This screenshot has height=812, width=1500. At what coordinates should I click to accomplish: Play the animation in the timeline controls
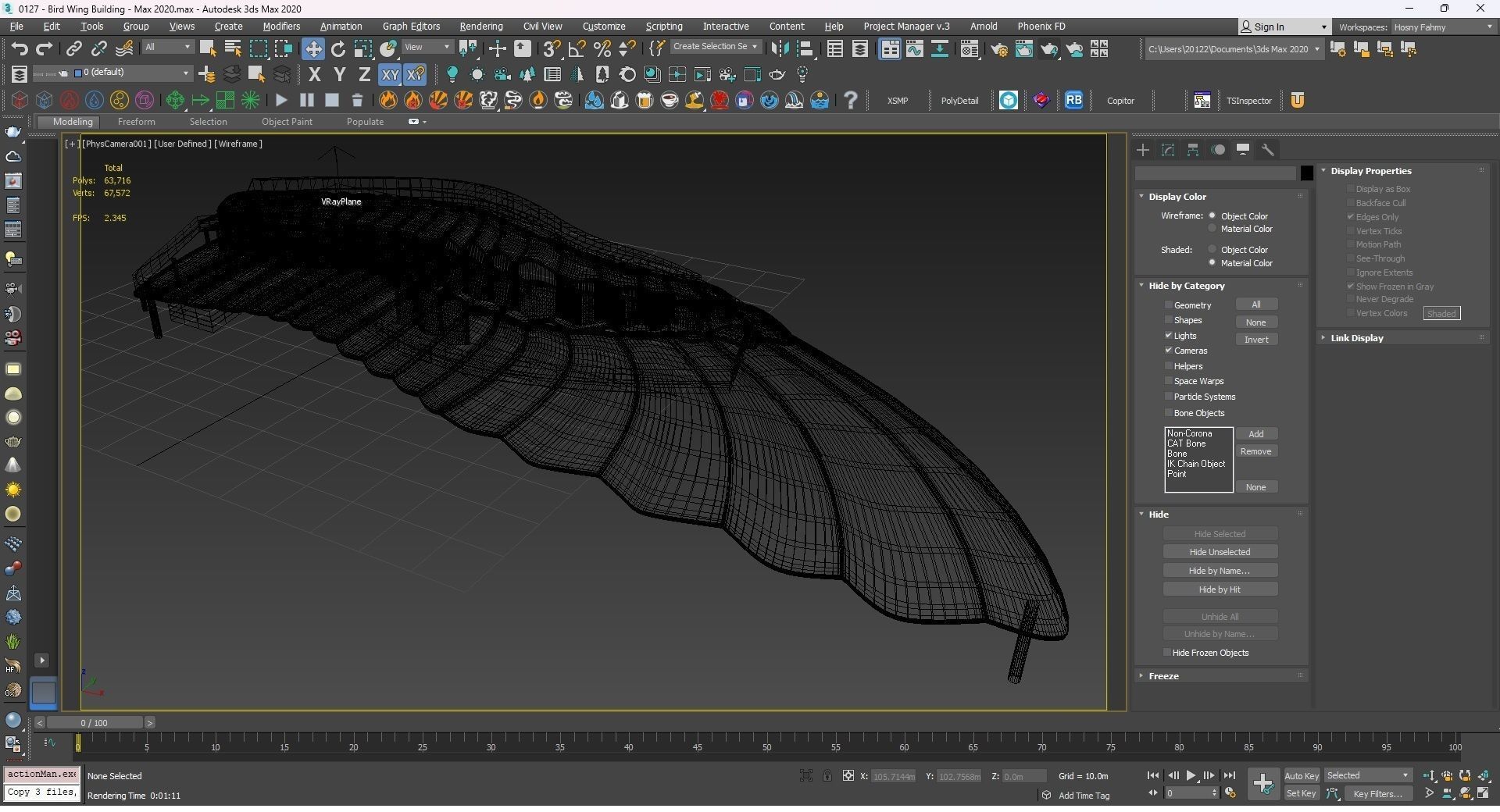point(1191,775)
